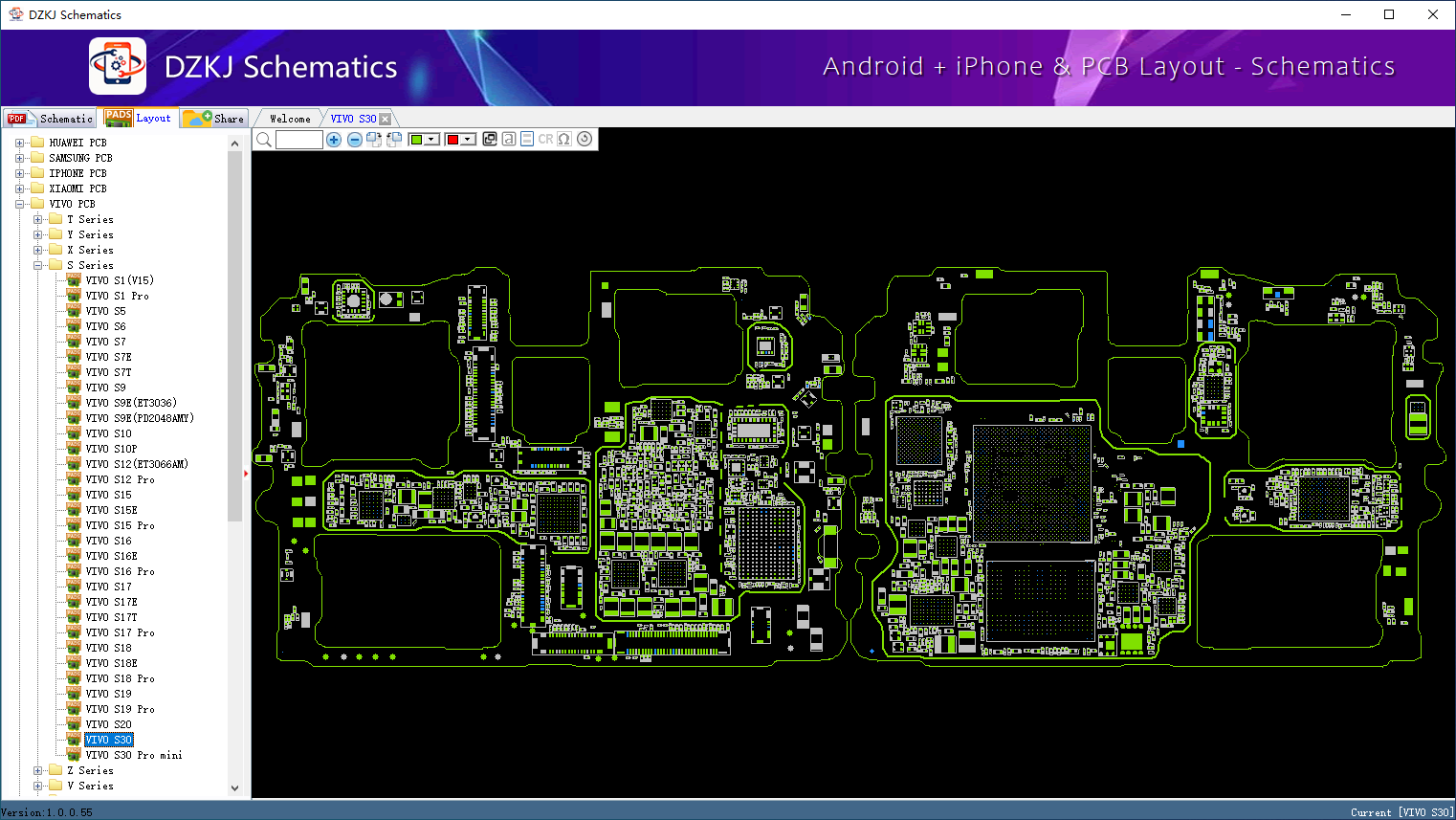The width and height of the screenshot is (1456, 820).
Task: Click the green color swatch
Action: (x=416, y=140)
